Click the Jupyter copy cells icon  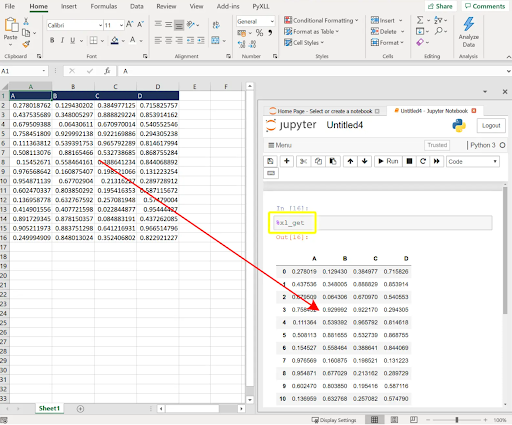318,161
